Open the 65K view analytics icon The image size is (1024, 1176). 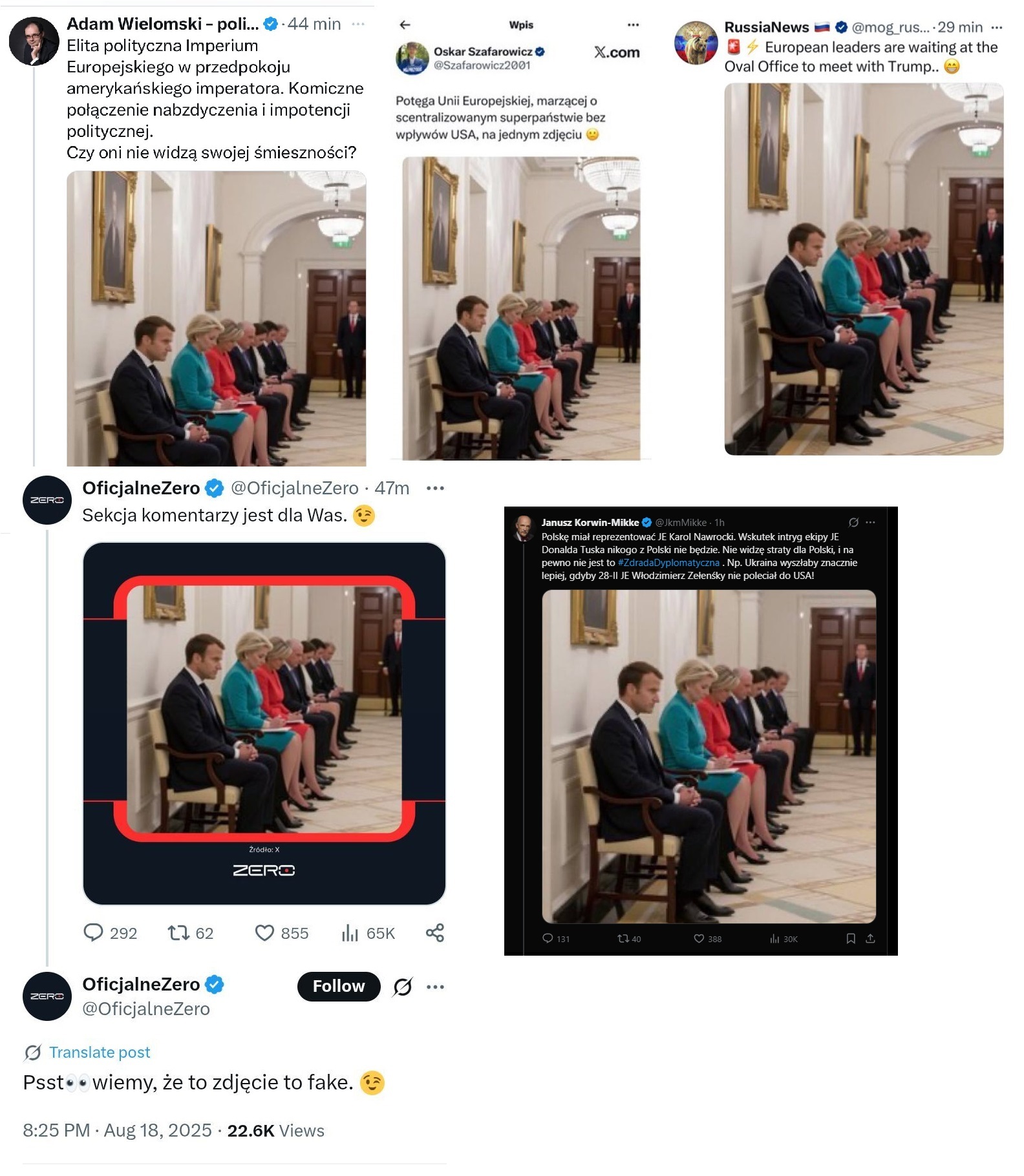pyautogui.click(x=350, y=933)
